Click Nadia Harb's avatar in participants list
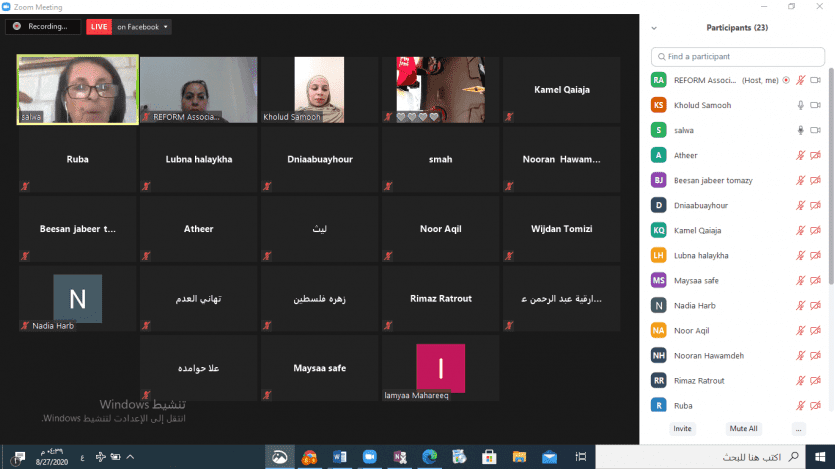Viewport: 835px width, 469px height. click(x=658, y=305)
